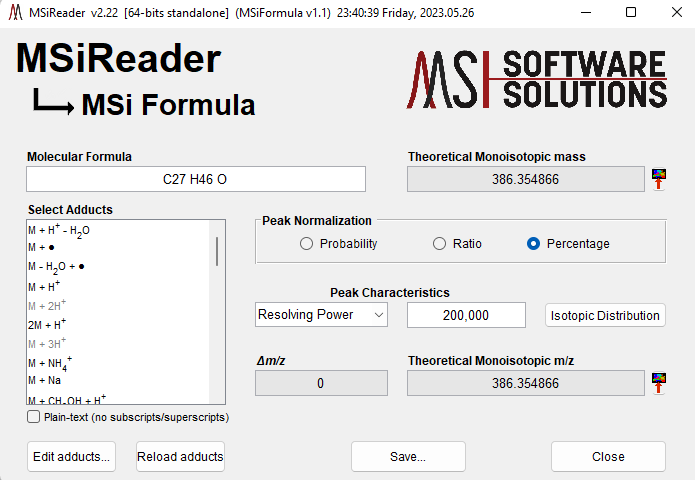Select the M + Na adduct

click(x=45, y=381)
